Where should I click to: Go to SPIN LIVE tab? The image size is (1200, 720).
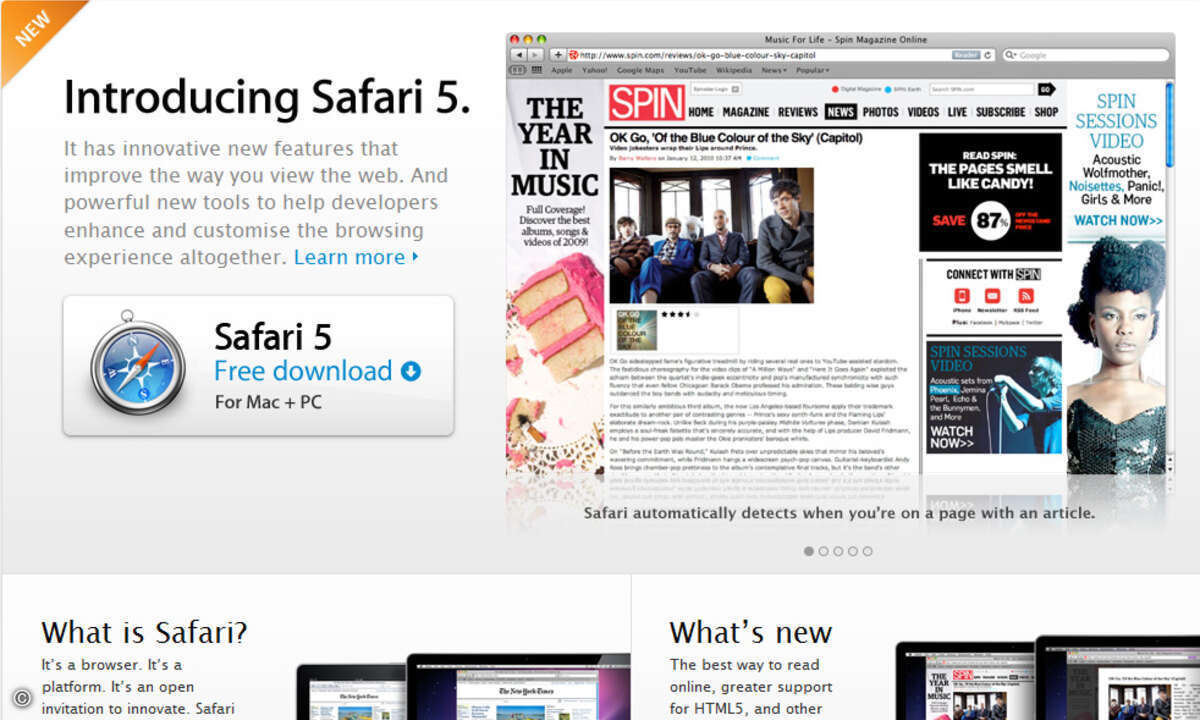click(957, 112)
